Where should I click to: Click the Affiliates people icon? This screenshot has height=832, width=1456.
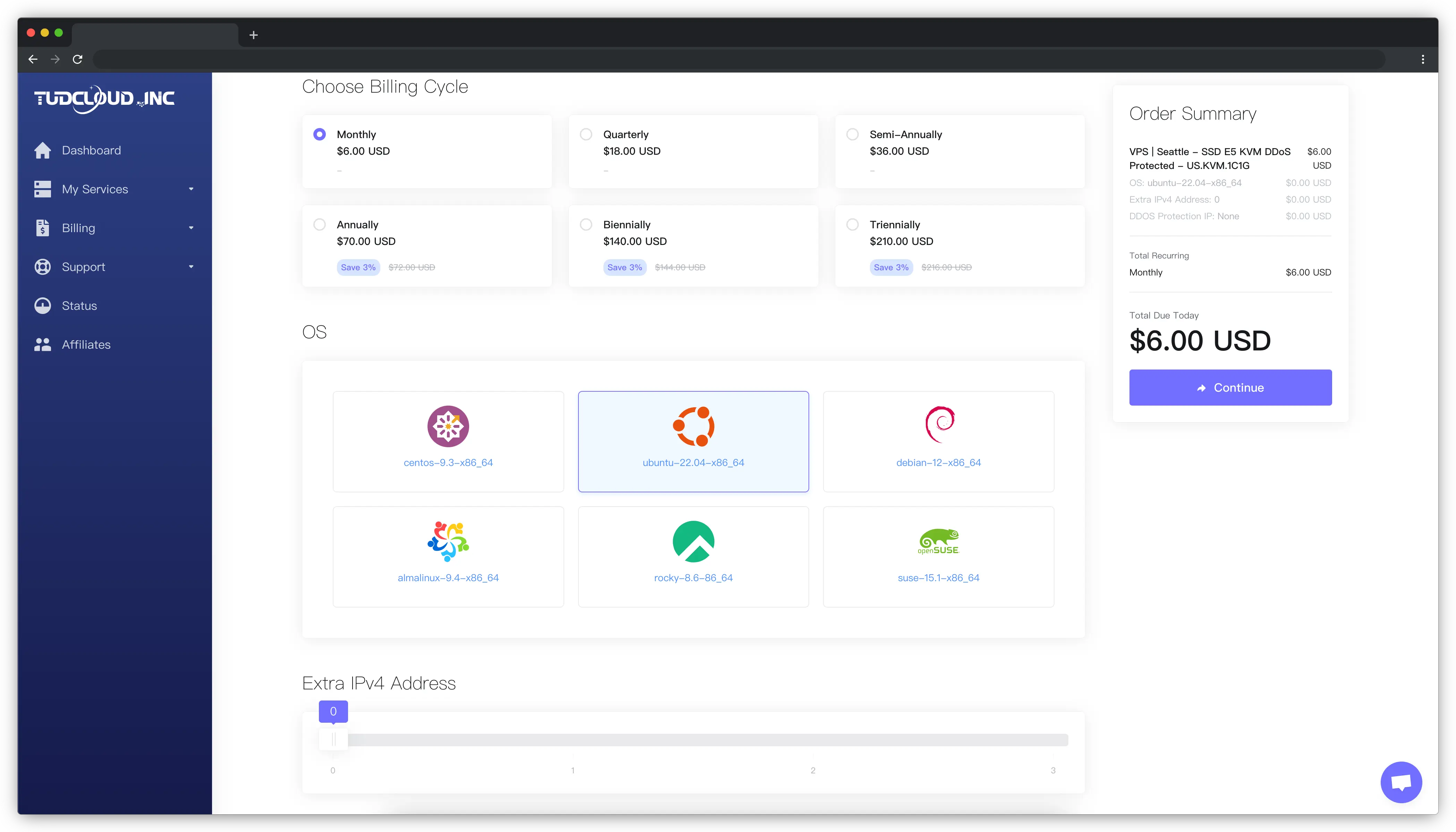pyautogui.click(x=43, y=344)
